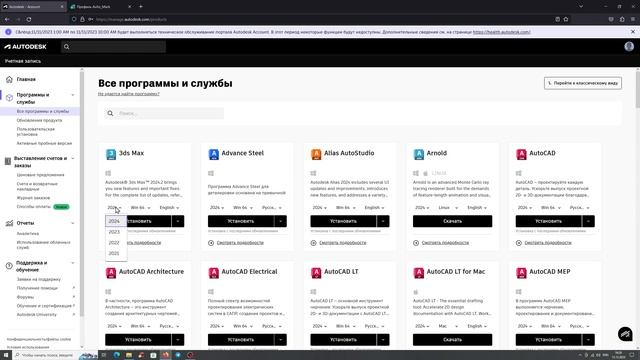Open All programs and services sidebar item
Viewport: 640px width, 360px height.
point(43,111)
